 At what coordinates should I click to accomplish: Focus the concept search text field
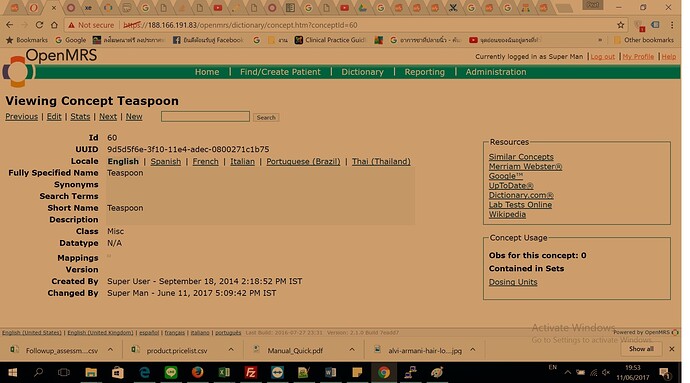(x=205, y=117)
